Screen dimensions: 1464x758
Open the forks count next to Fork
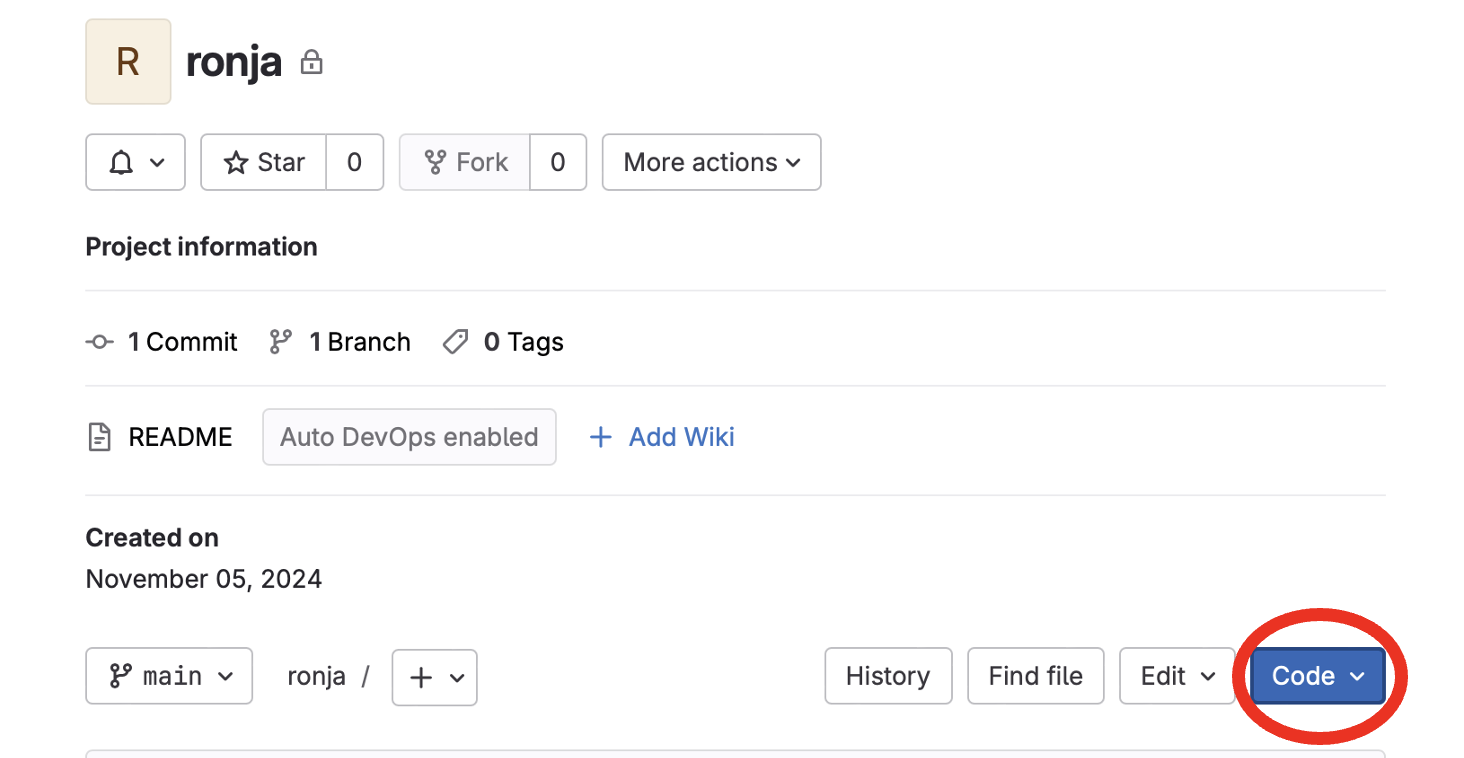pos(558,162)
